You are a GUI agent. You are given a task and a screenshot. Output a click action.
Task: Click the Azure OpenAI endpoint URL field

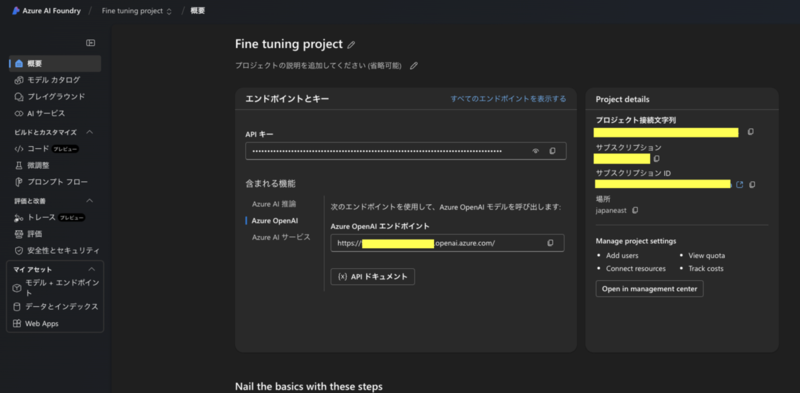click(x=447, y=243)
